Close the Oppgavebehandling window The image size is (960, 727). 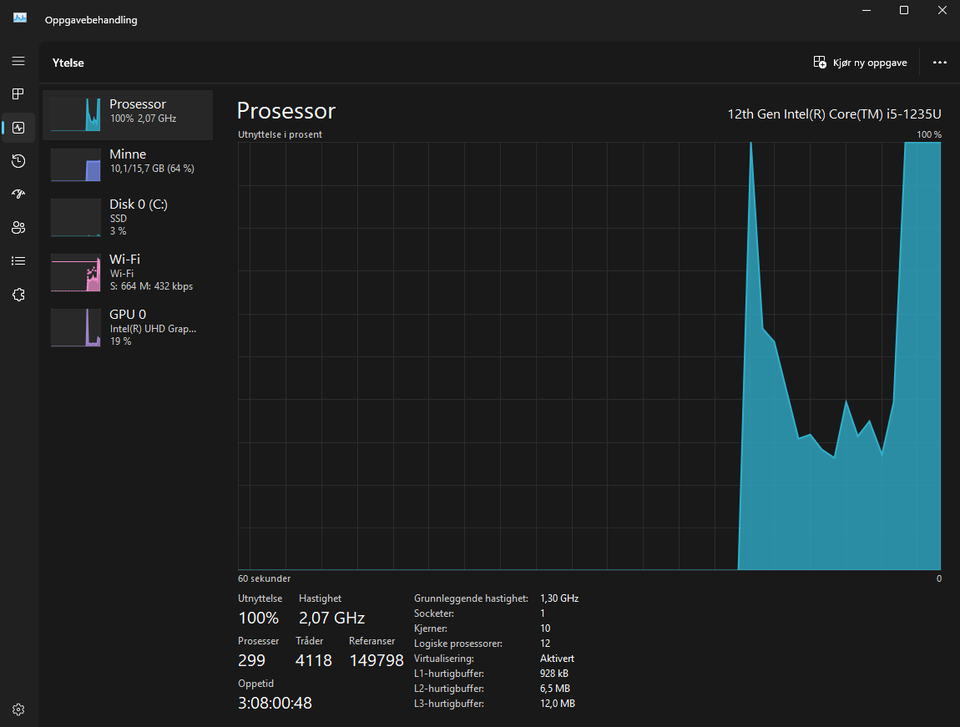(x=942, y=10)
